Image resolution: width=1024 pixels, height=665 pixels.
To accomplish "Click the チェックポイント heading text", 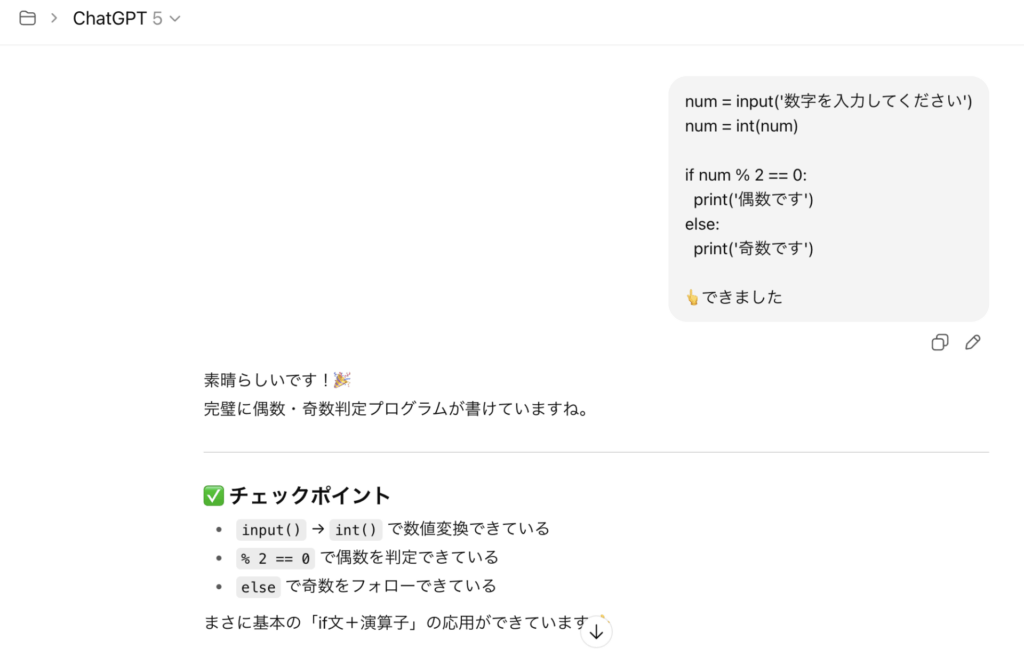I will (x=310, y=495).
